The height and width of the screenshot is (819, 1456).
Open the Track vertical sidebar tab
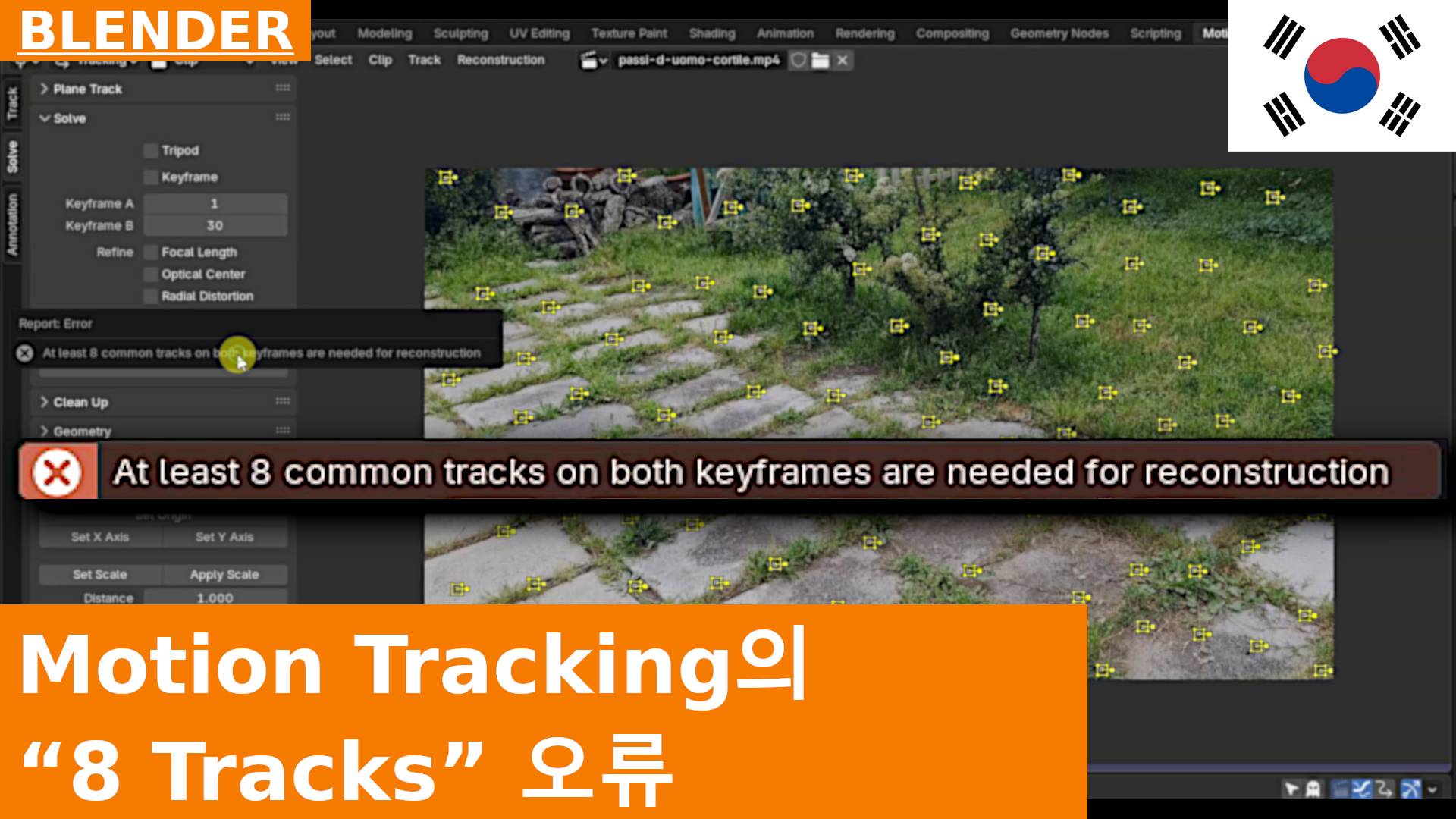pyautogui.click(x=12, y=103)
